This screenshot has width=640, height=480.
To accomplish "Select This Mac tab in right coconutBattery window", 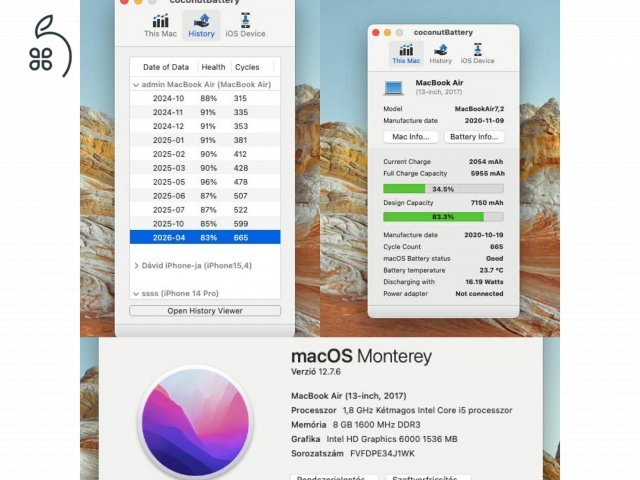I will (x=406, y=53).
